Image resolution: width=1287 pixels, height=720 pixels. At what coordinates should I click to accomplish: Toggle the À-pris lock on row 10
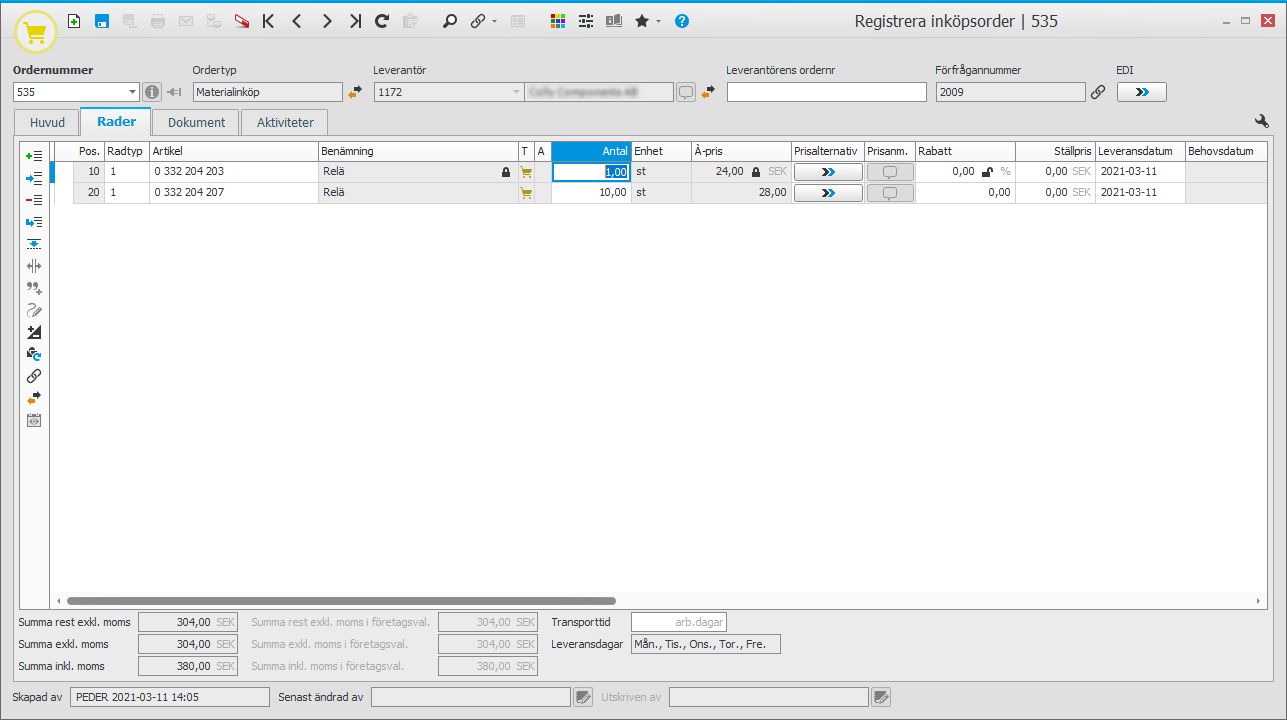756,172
